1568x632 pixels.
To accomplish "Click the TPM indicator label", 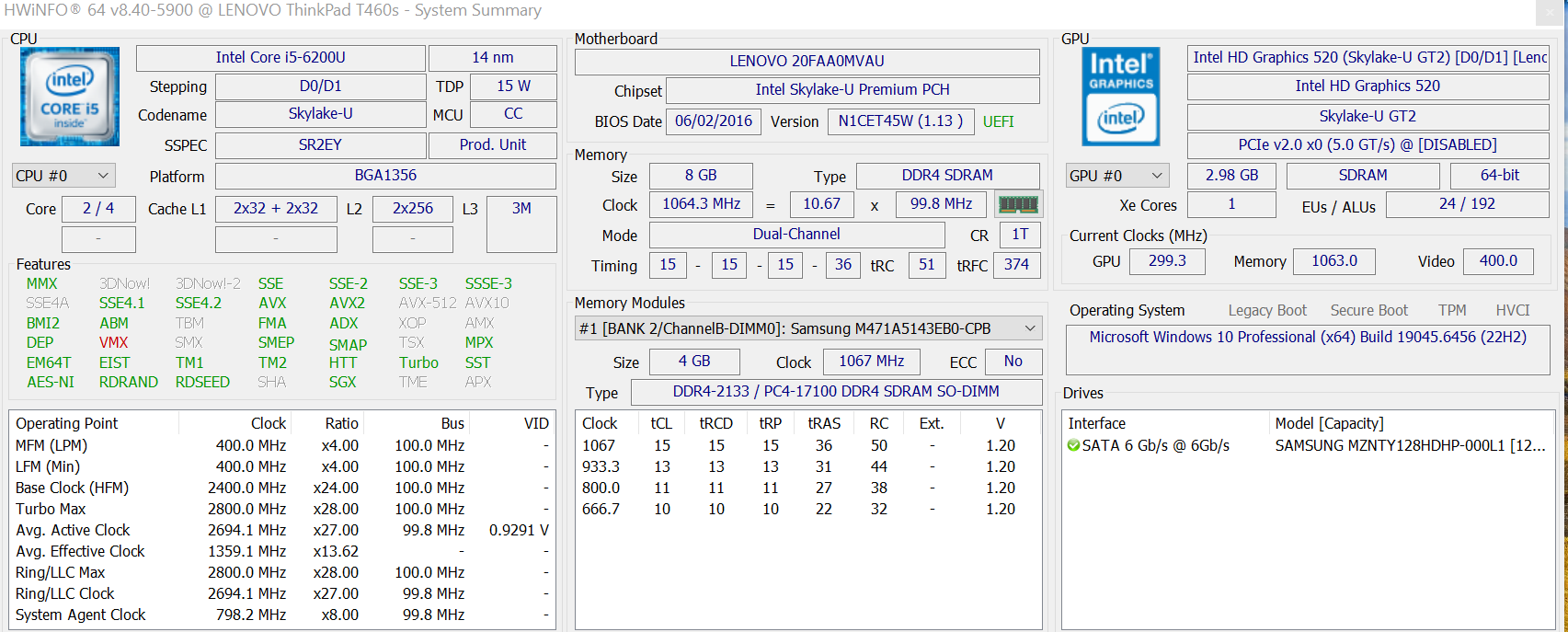I will (x=1452, y=310).
